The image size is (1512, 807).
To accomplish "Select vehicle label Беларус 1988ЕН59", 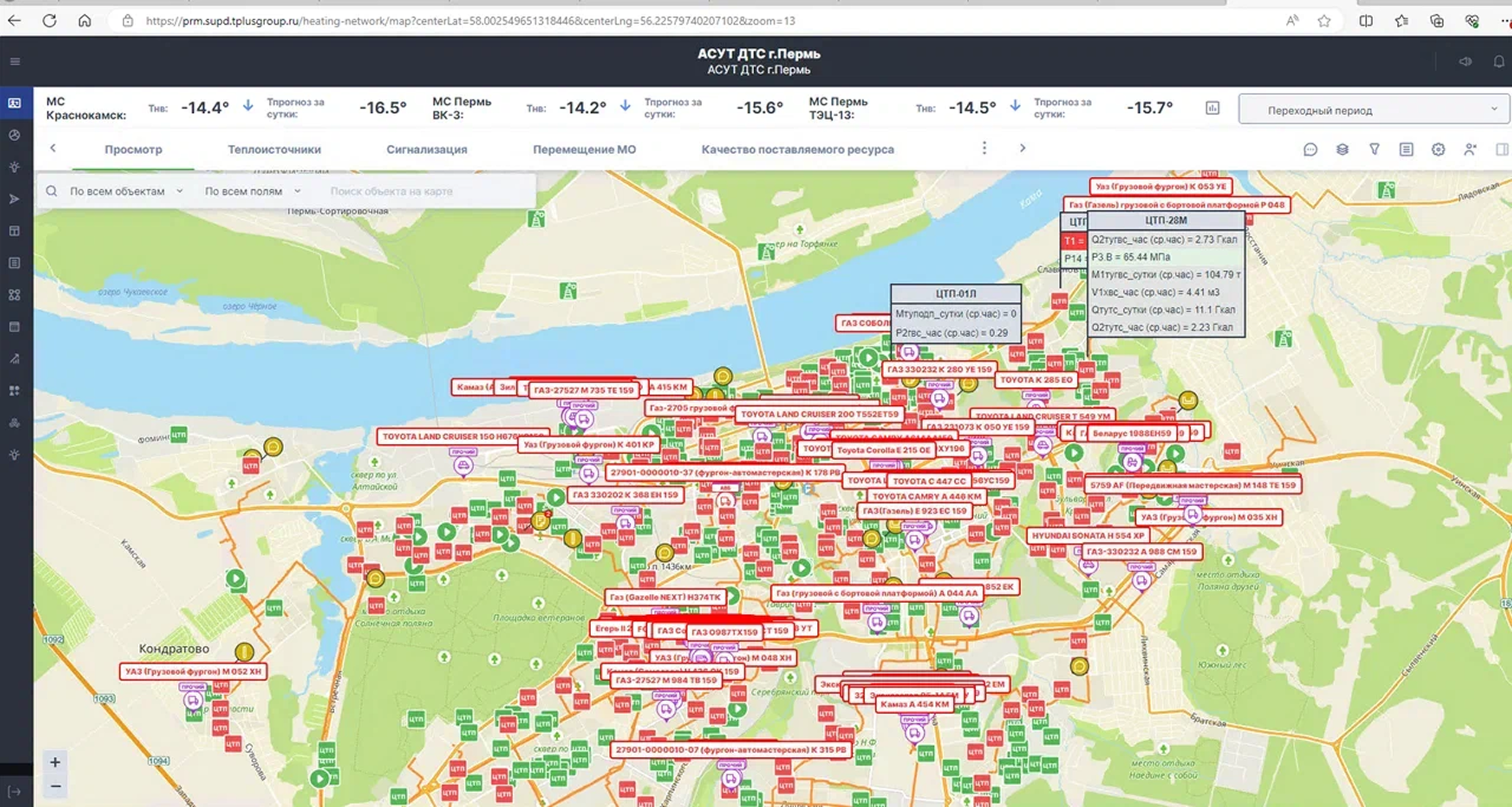I will (x=1132, y=433).
